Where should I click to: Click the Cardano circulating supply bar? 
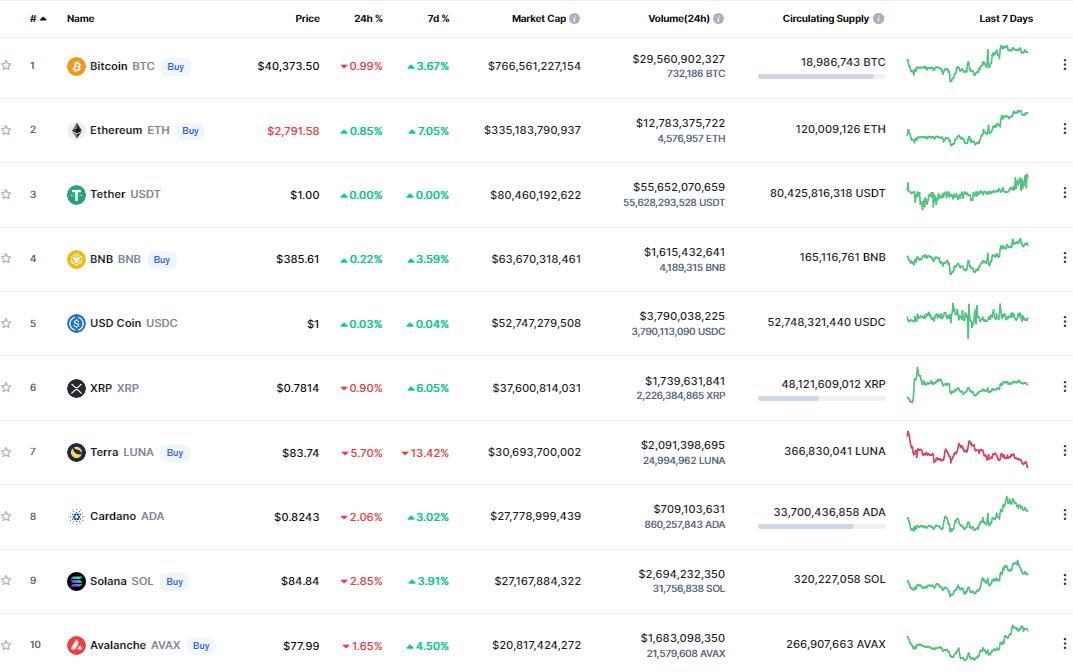click(x=821, y=526)
